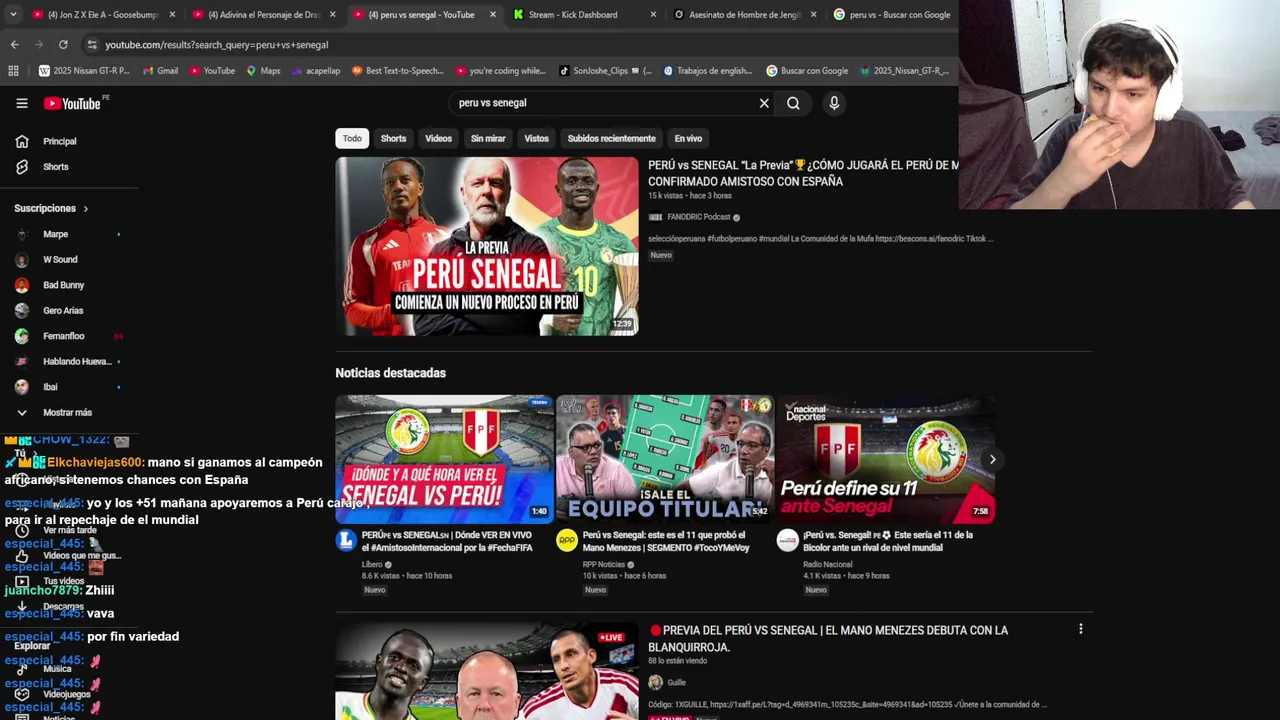The height and width of the screenshot is (720, 1280).
Task: Start voice search with the microphone icon
Action: (834, 103)
